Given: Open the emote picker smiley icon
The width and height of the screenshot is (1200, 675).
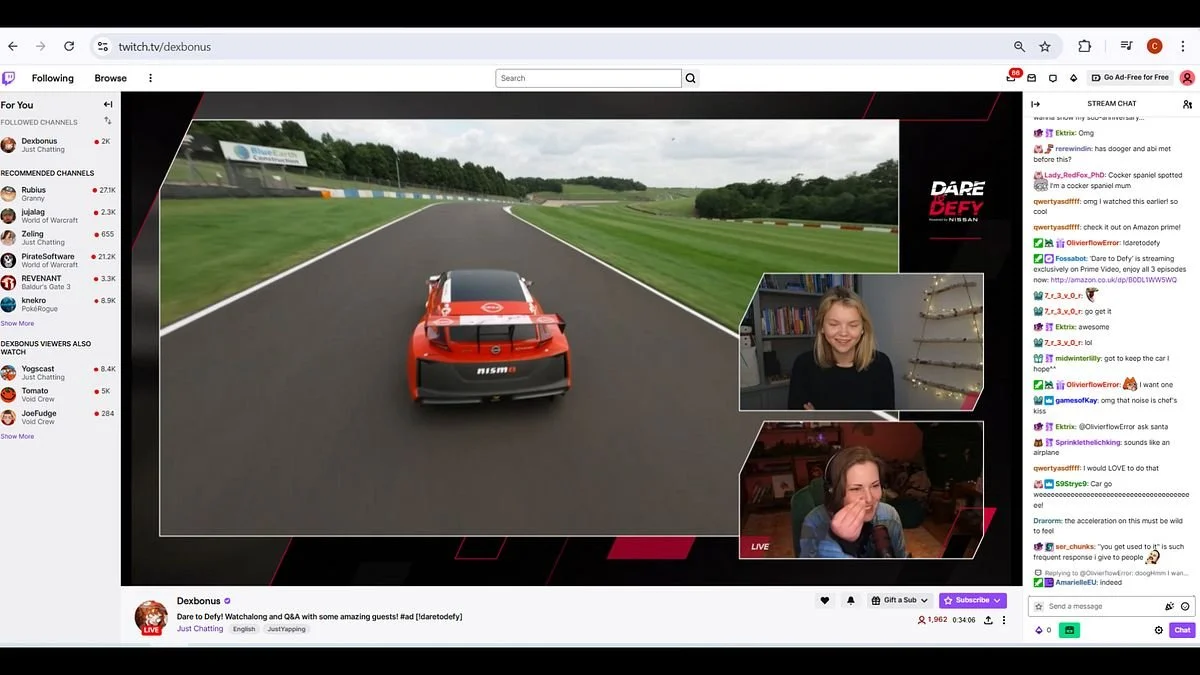Looking at the screenshot, I should pos(1185,606).
